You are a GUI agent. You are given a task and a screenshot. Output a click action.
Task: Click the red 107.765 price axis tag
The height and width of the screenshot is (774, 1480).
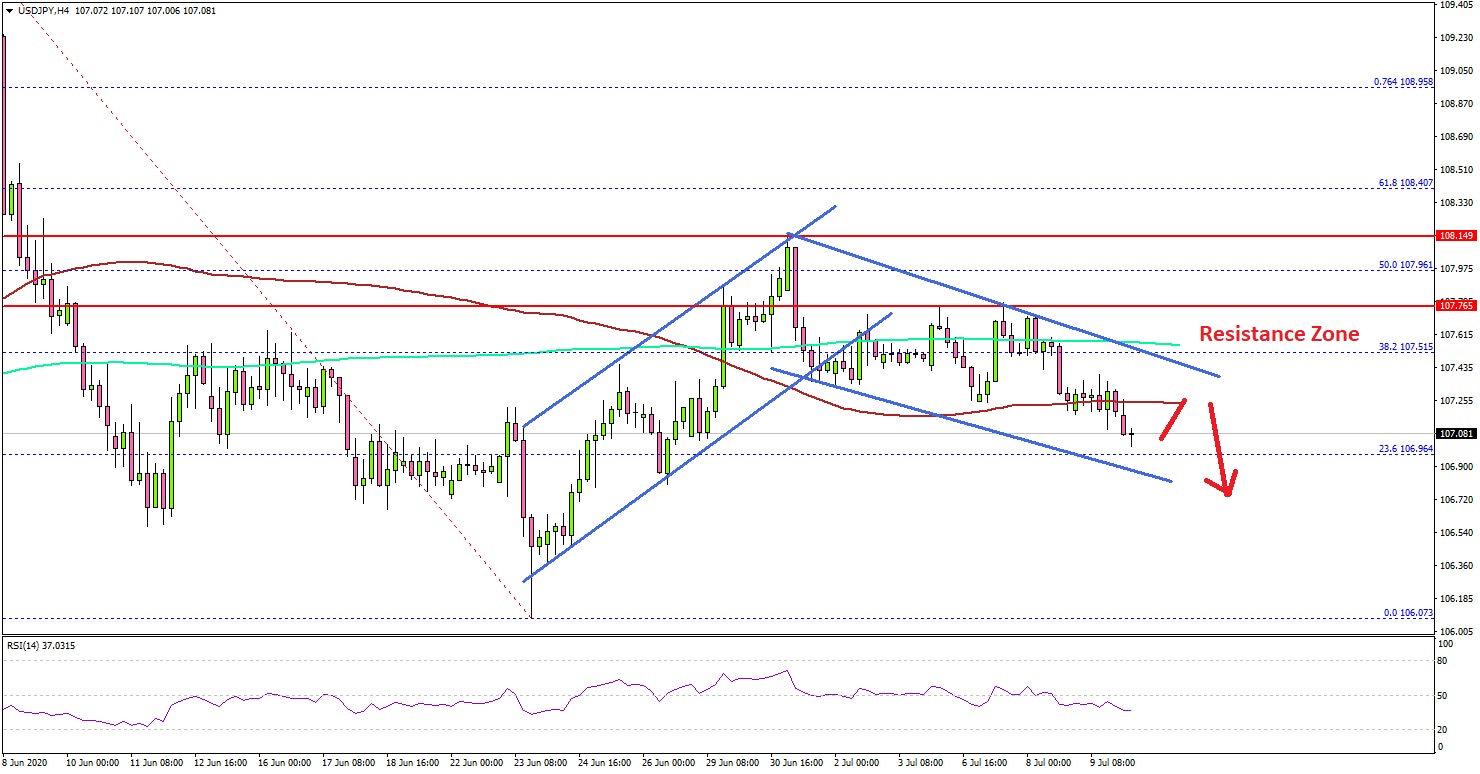(1455, 304)
